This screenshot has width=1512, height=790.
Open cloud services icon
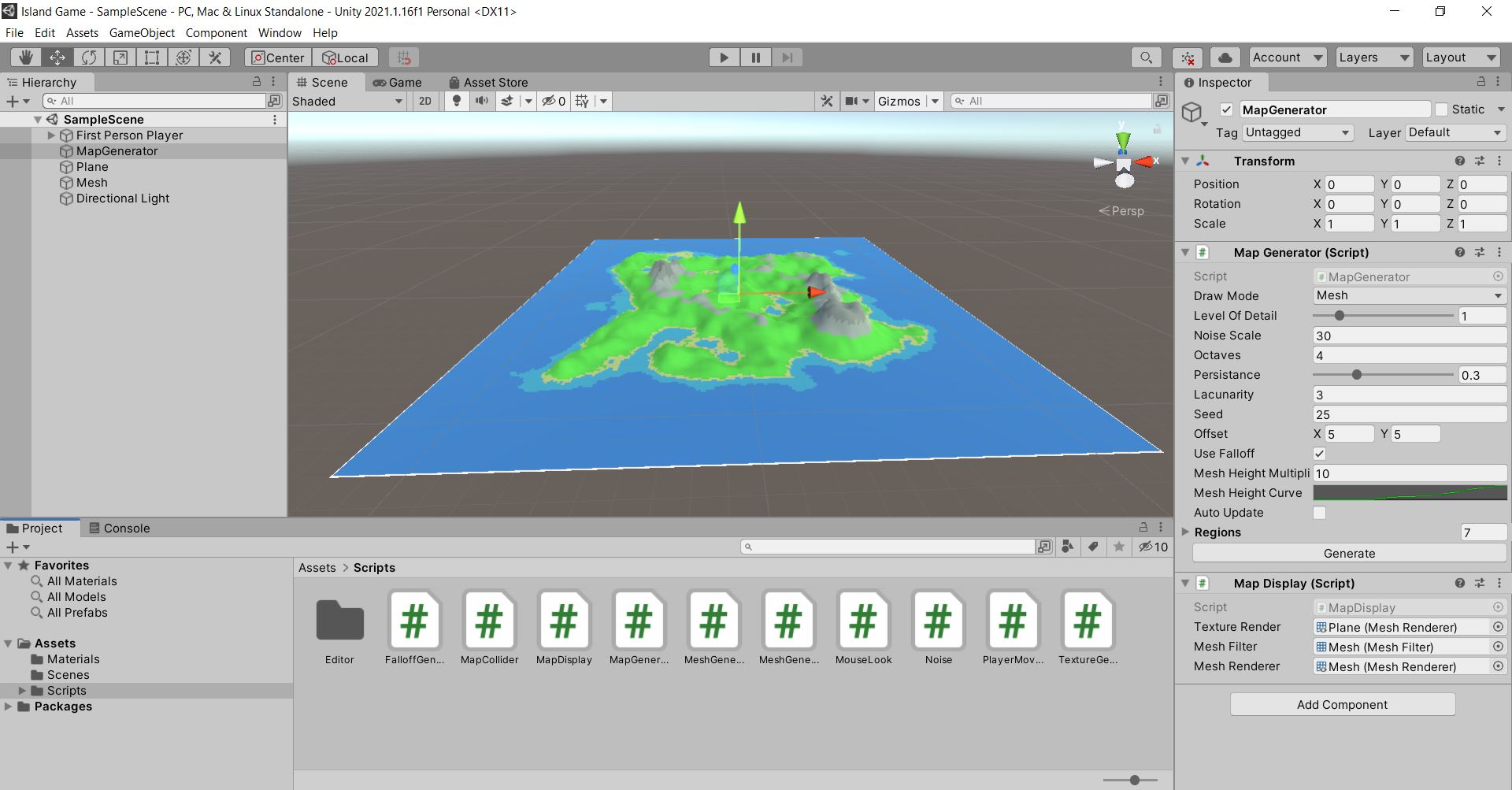pyautogui.click(x=1225, y=57)
